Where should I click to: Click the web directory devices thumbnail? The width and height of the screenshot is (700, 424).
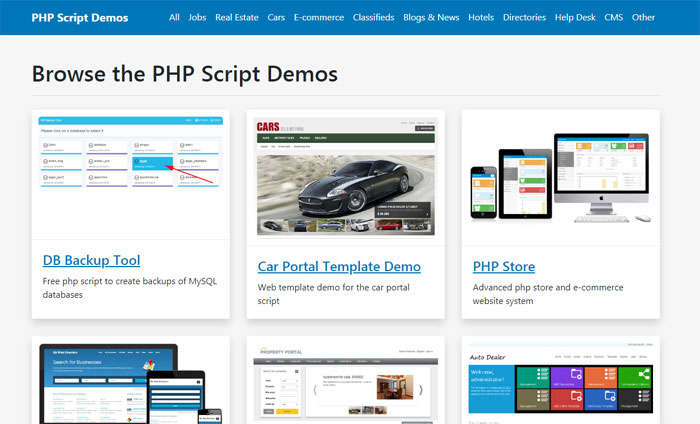coord(131,384)
